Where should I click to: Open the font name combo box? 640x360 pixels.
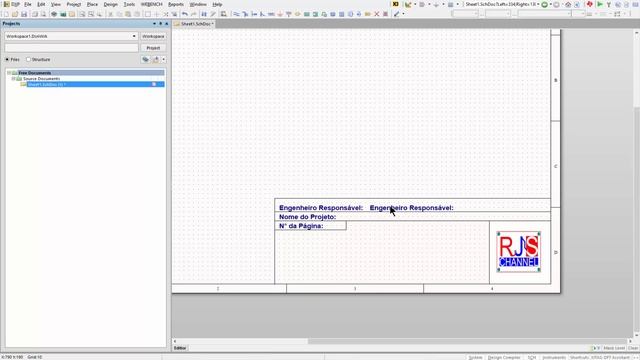pos(544,14)
